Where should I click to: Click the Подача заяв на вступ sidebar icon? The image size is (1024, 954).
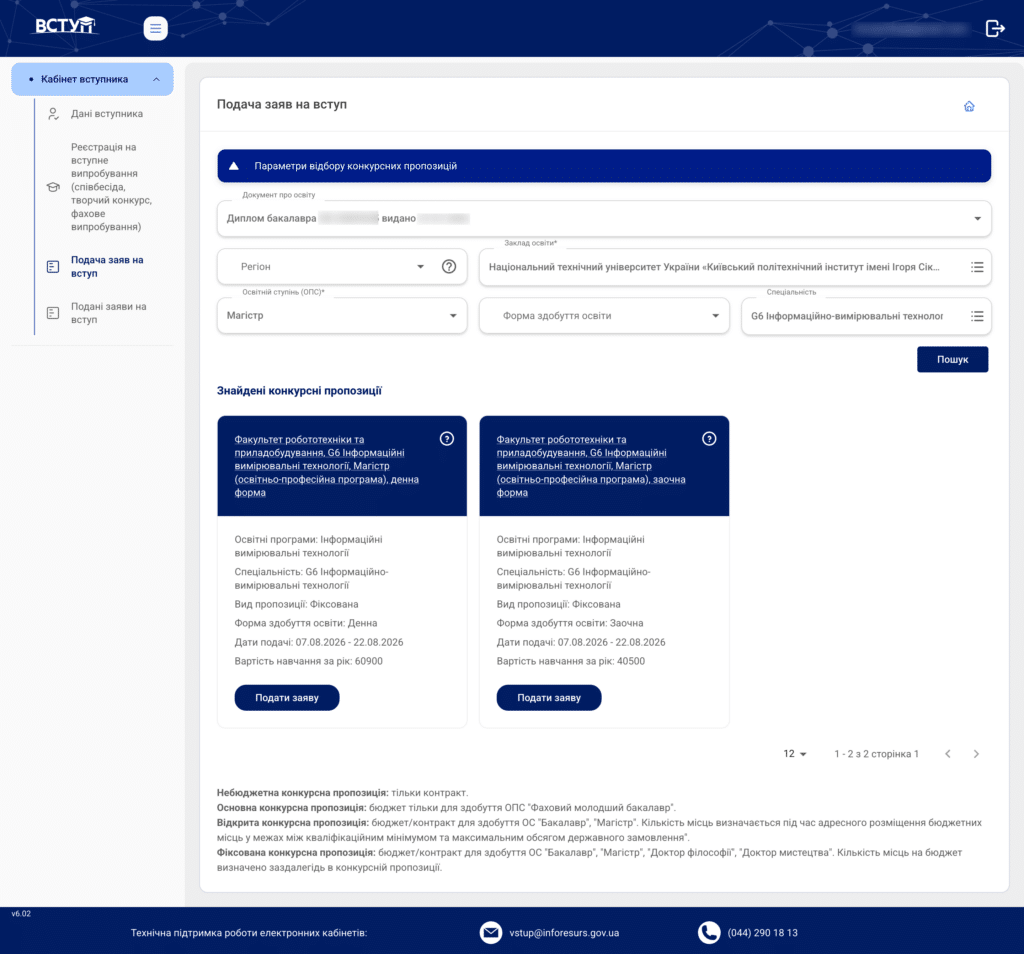[x=53, y=266]
